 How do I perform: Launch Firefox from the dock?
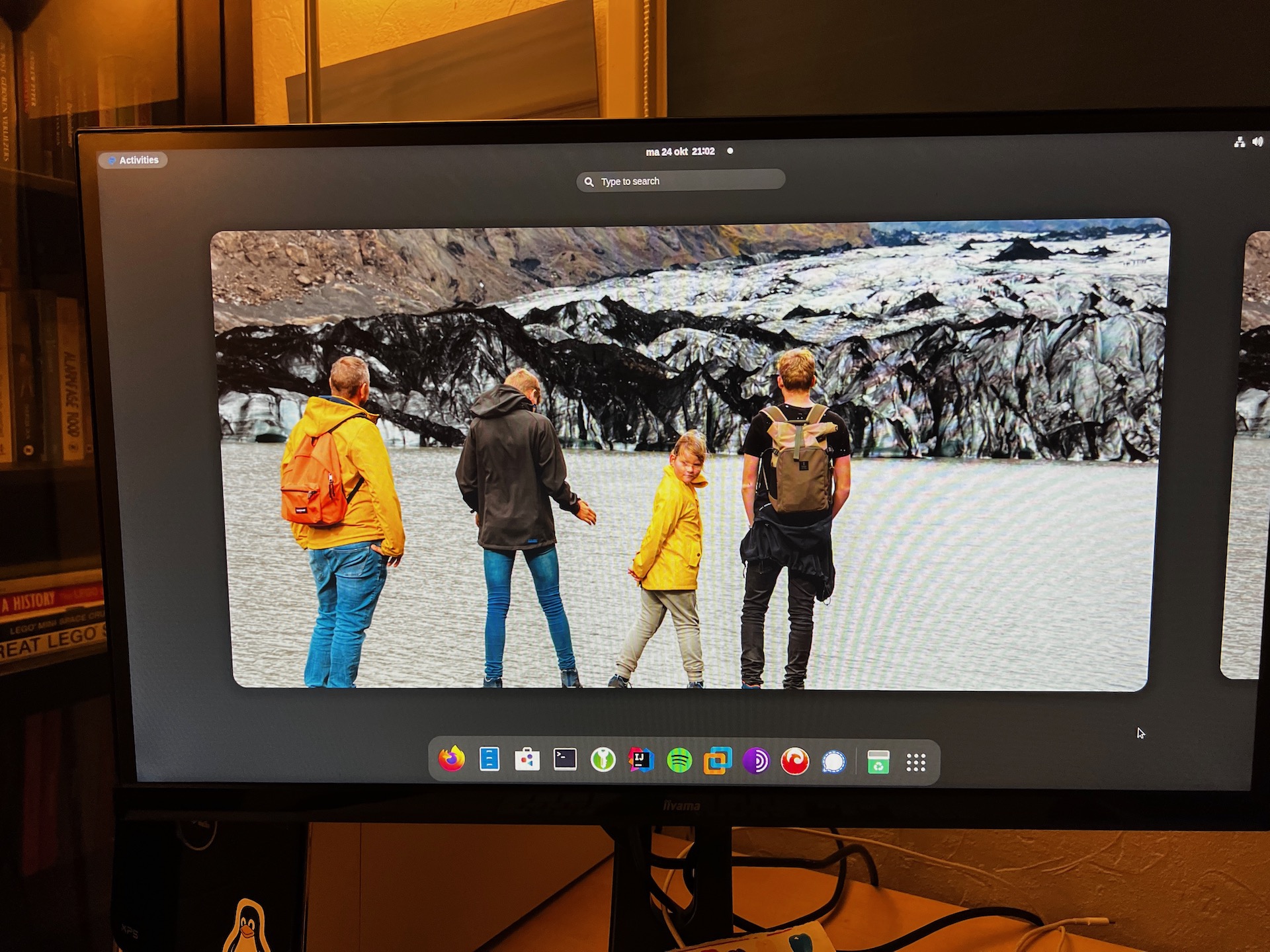[451, 760]
